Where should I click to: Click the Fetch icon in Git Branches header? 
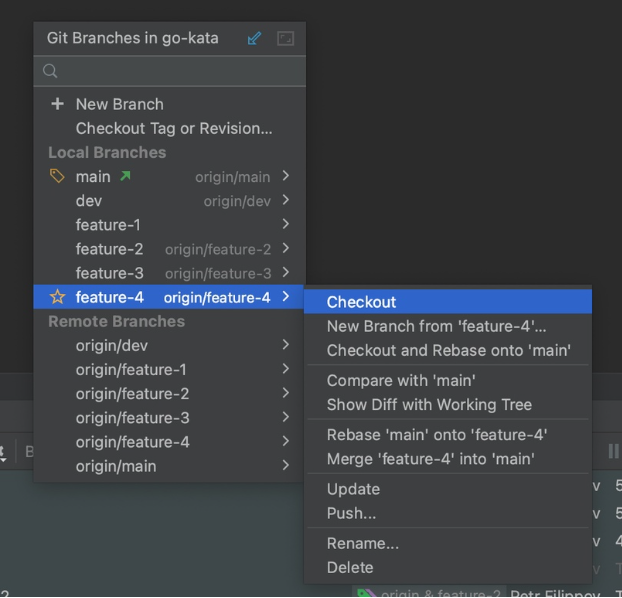[x=254, y=39]
